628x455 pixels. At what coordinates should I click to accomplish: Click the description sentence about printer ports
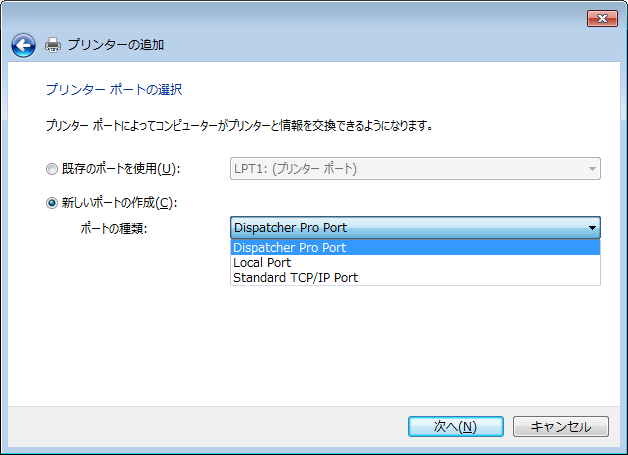(x=240, y=126)
